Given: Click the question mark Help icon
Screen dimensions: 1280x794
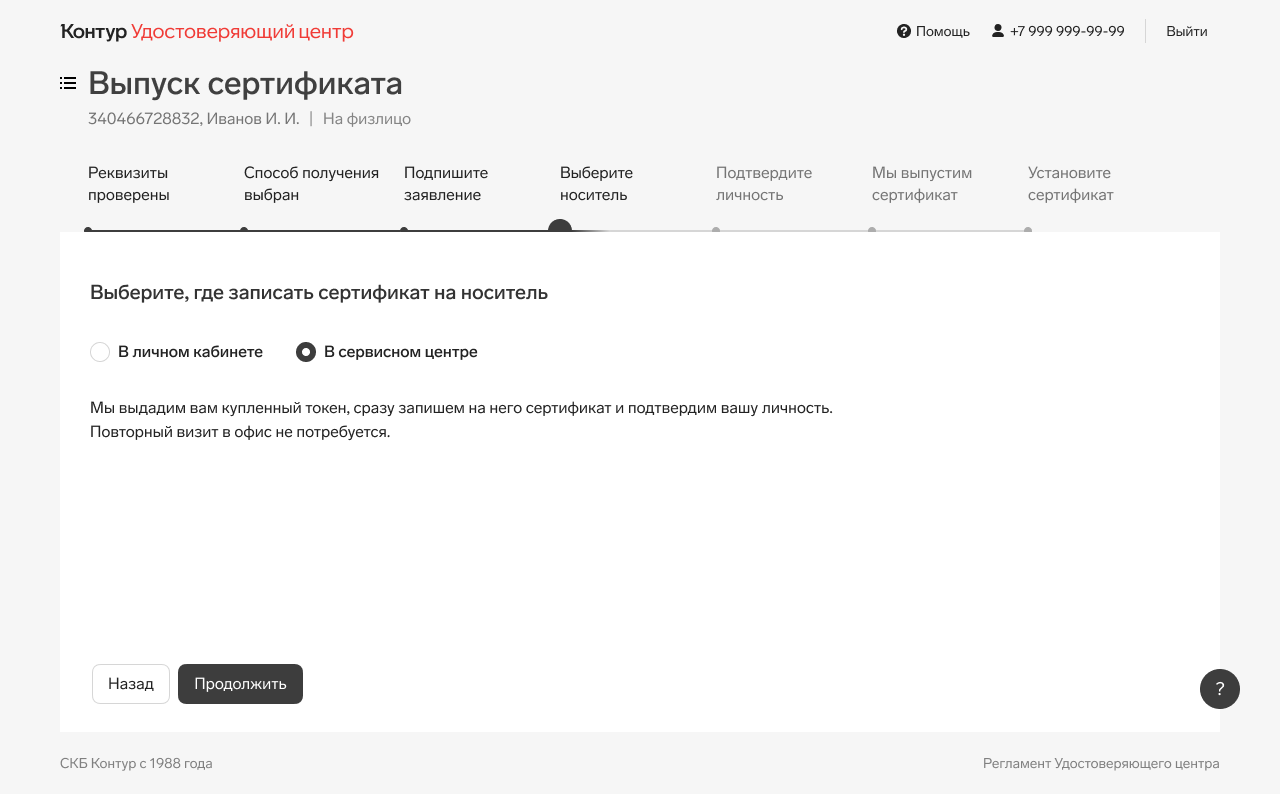Looking at the screenshot, I should (904, 31).
